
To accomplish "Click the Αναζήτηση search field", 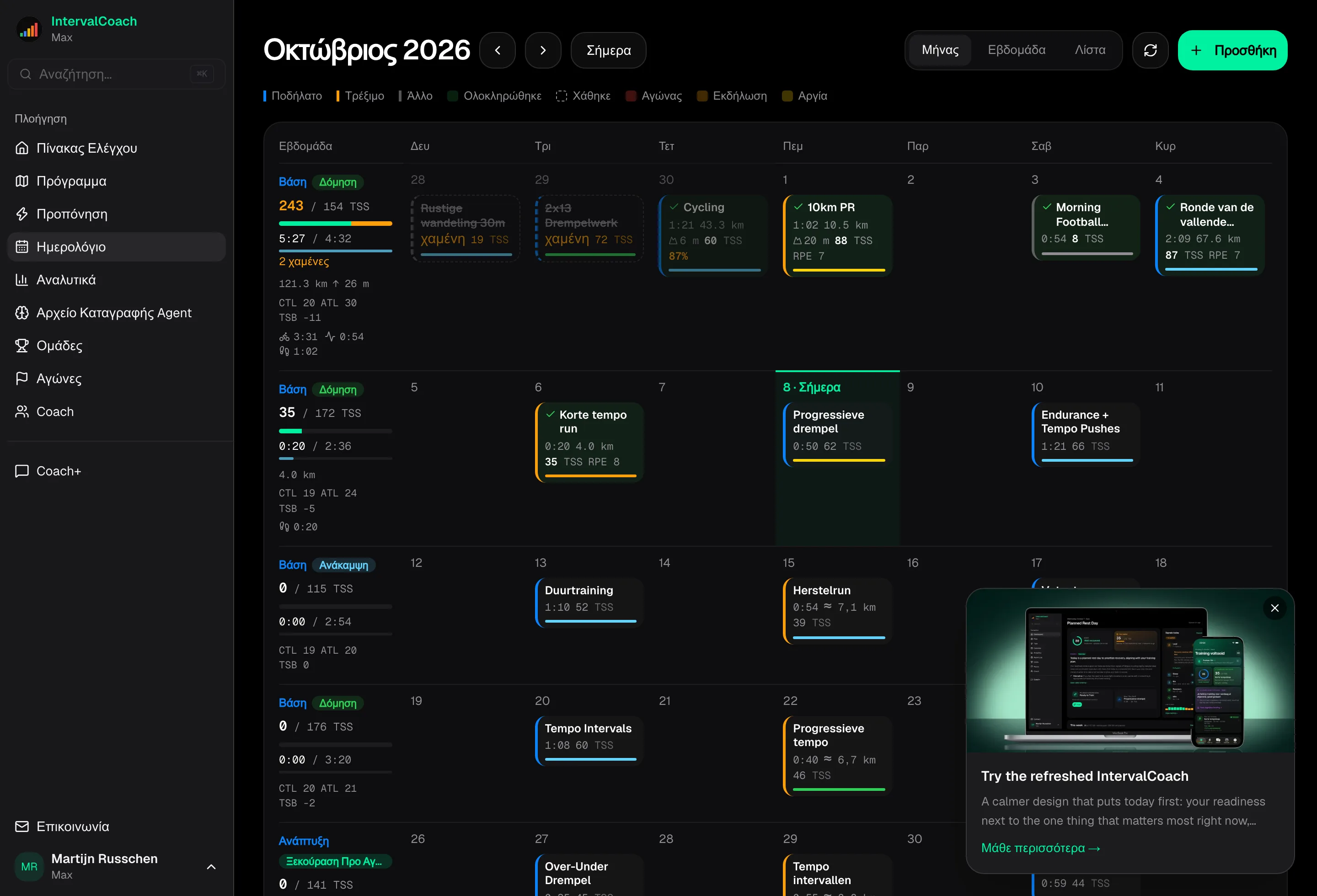I will [x=117, y=74].
